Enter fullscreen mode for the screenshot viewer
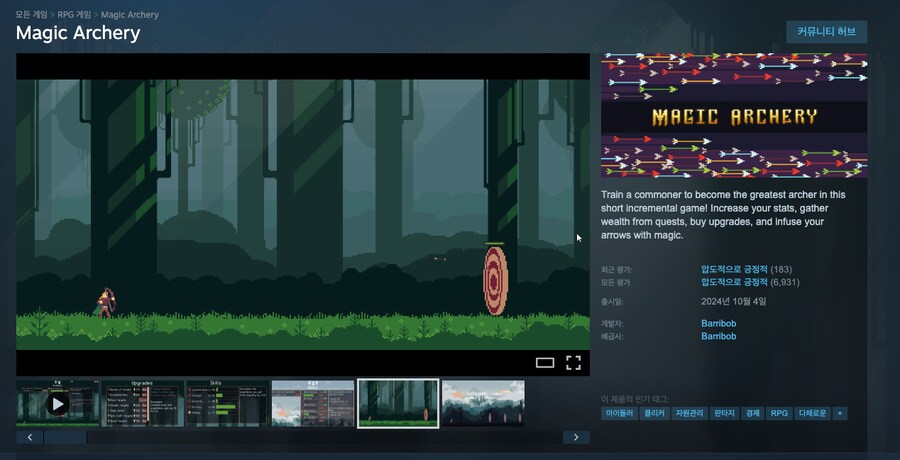 coord(573,362)
